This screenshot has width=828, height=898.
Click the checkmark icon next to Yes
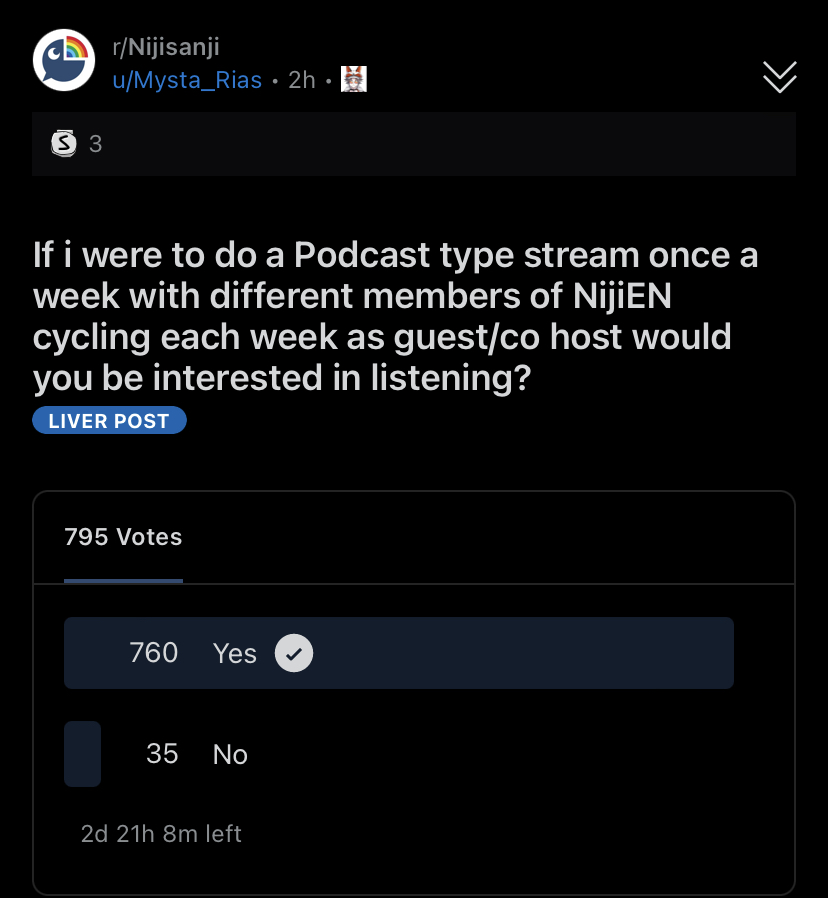click(293, 653)
